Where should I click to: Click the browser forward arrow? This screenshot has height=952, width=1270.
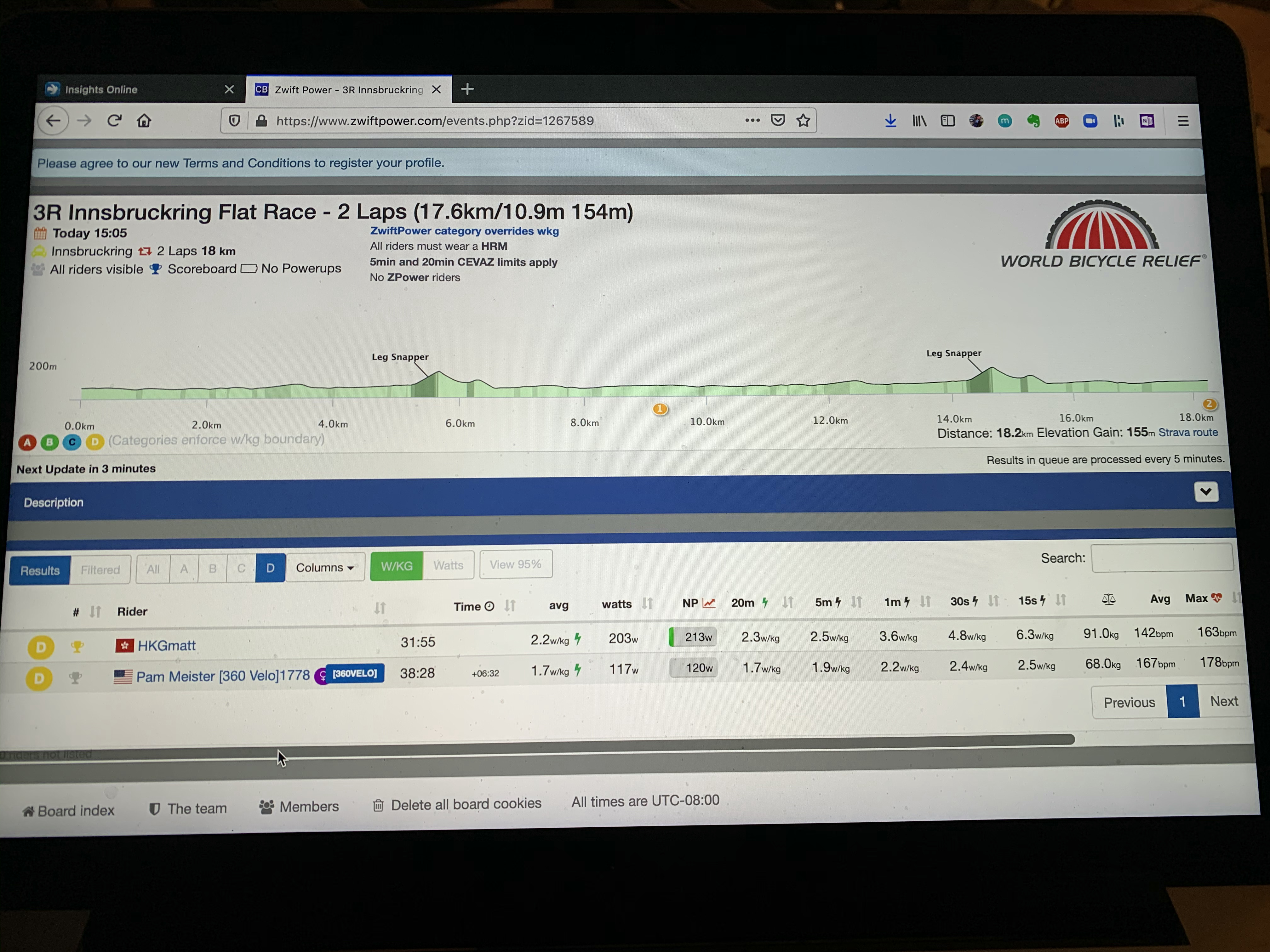point(84,121)
